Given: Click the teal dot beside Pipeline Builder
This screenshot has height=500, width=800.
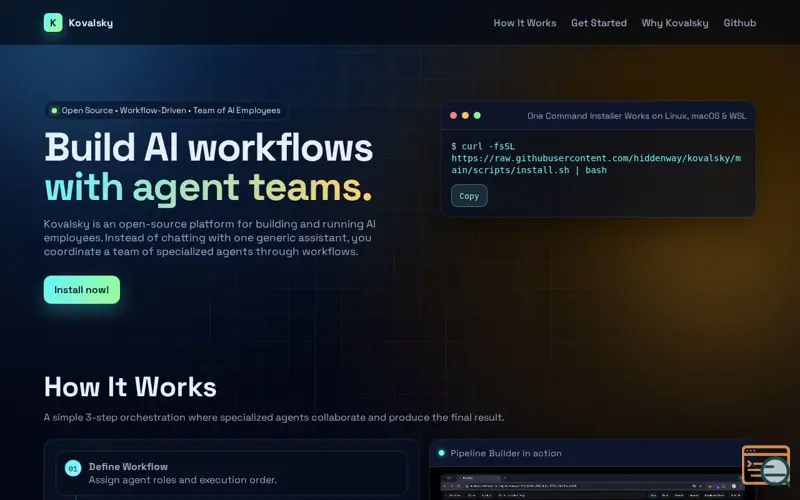Looking at the screenshot, I should (x=441, y=453).
